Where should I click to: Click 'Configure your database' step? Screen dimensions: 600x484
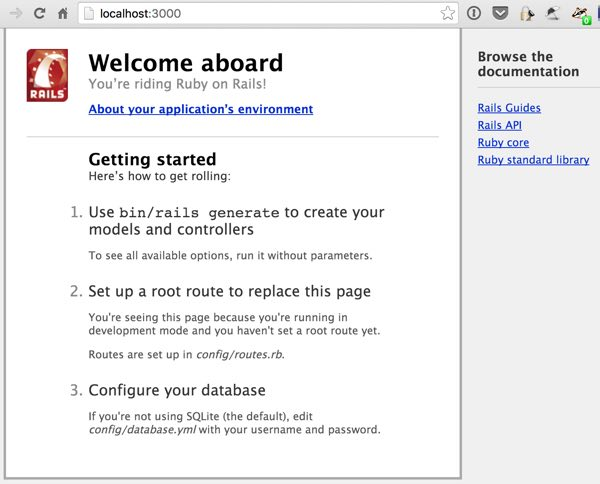tap(177, 390)
